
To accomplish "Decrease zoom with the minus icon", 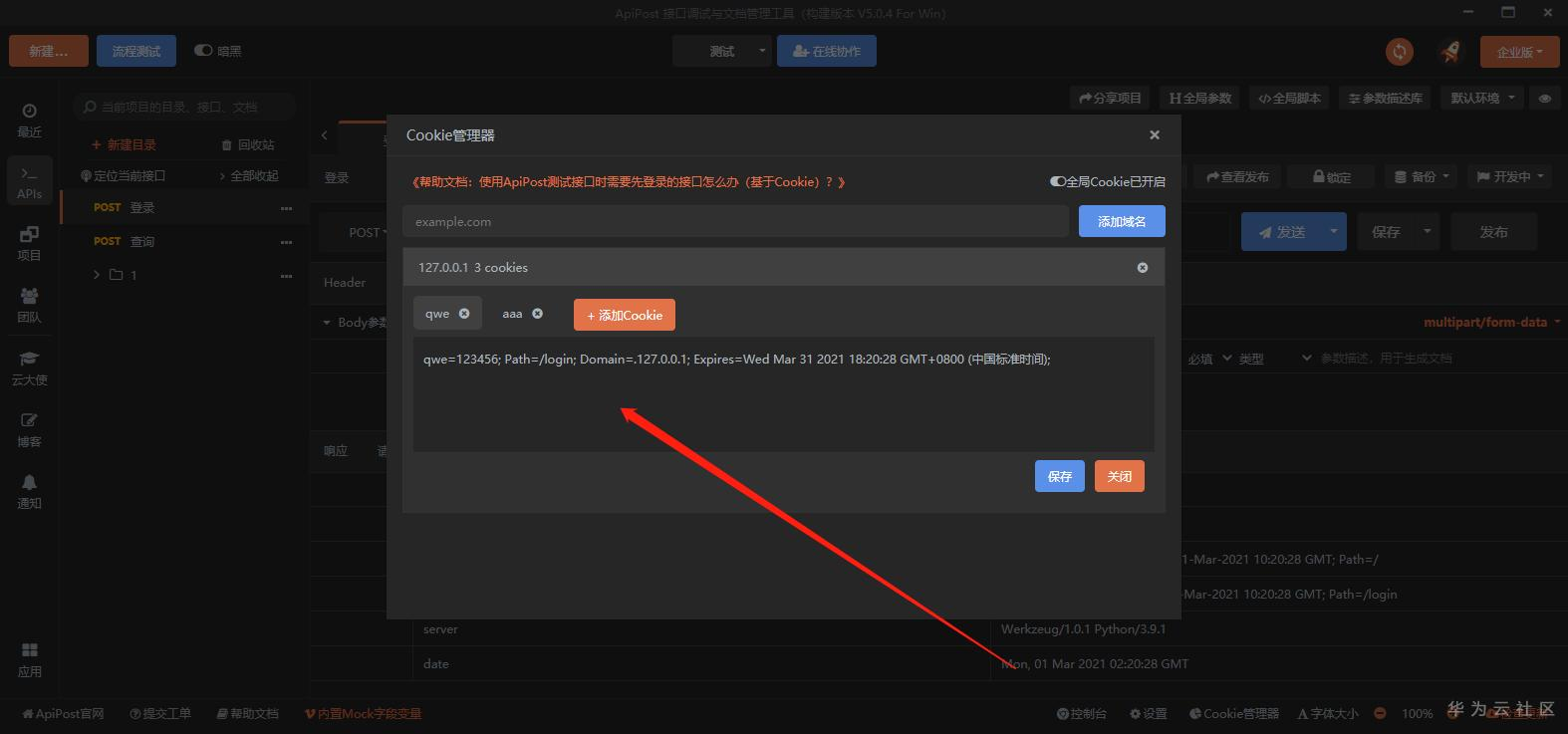I will 1380,713.
